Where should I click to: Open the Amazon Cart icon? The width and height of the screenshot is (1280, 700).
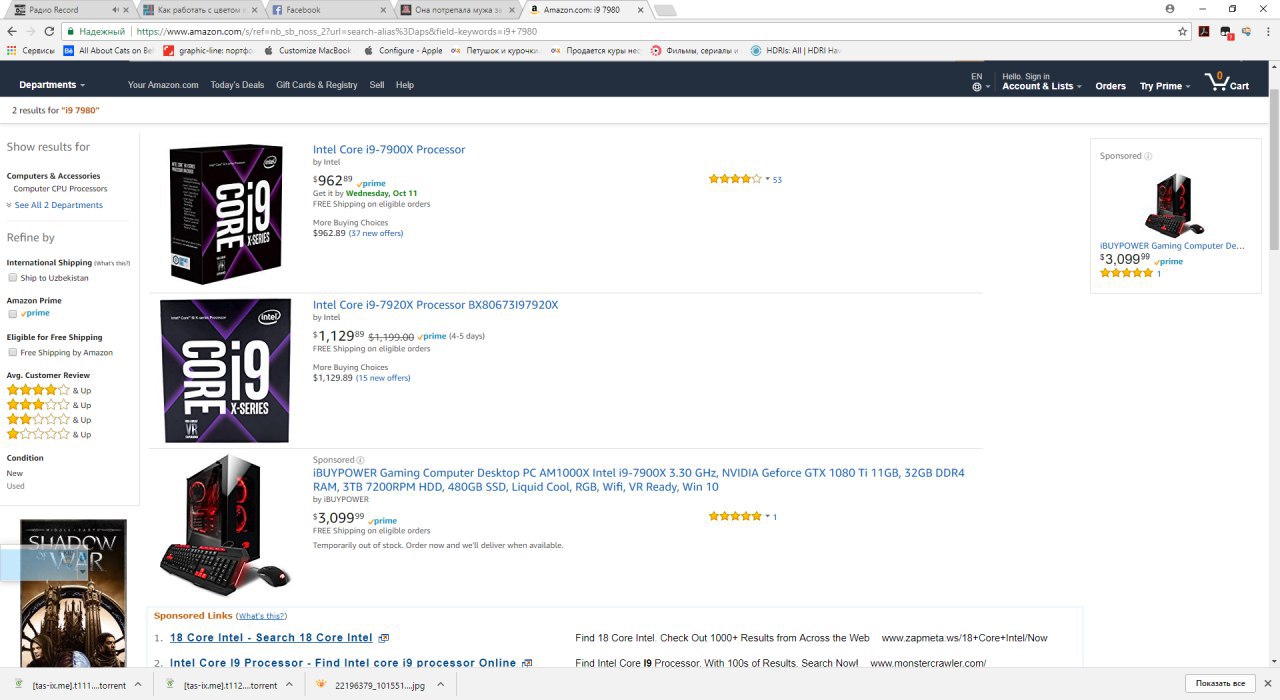point(1227,82)
